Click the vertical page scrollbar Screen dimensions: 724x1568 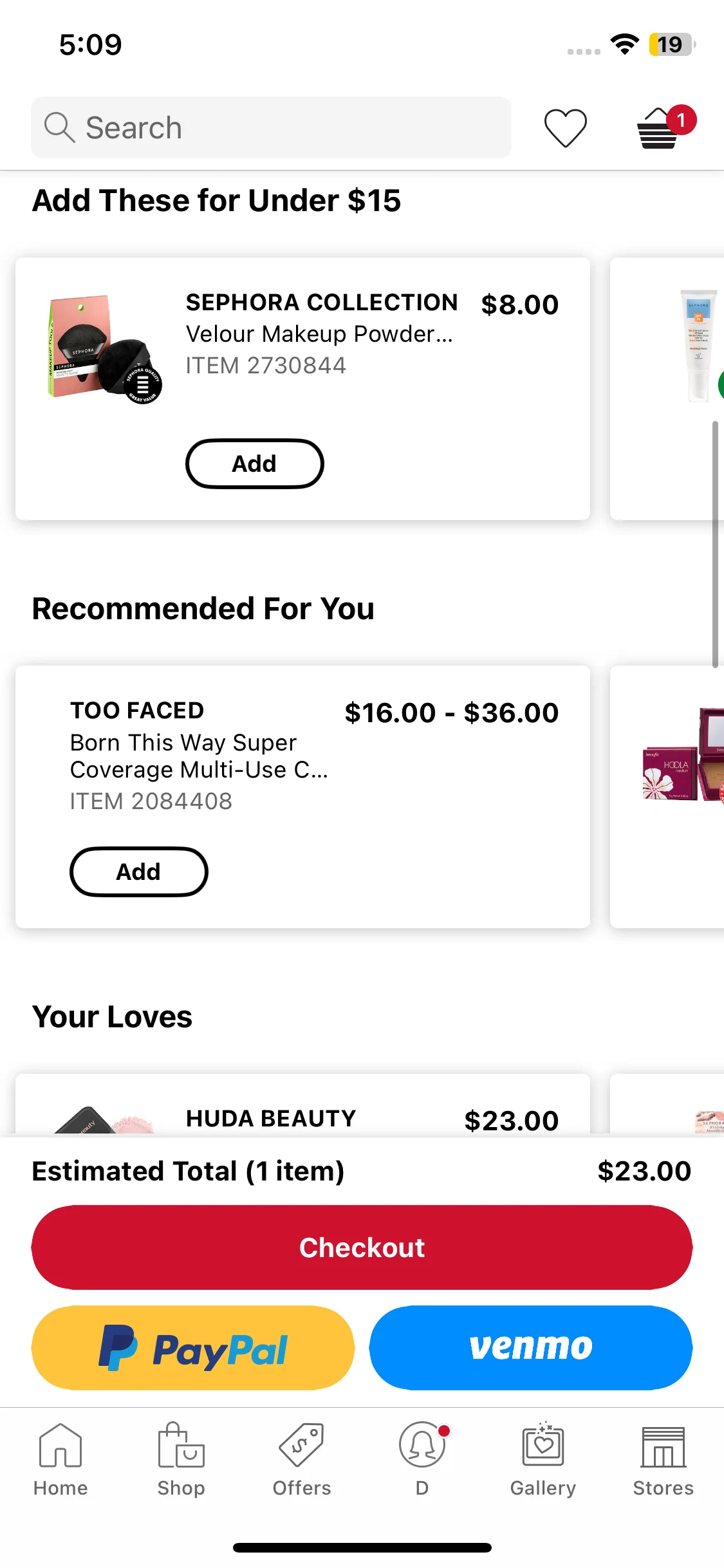tap(715, 545)
